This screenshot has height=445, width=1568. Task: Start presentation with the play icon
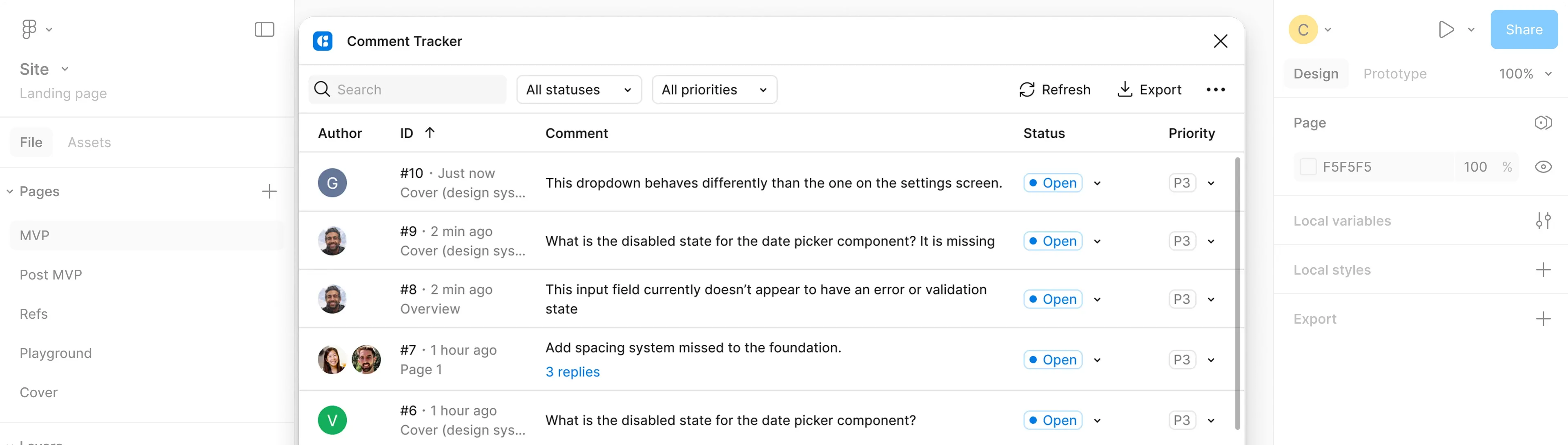pos(1445,29)
